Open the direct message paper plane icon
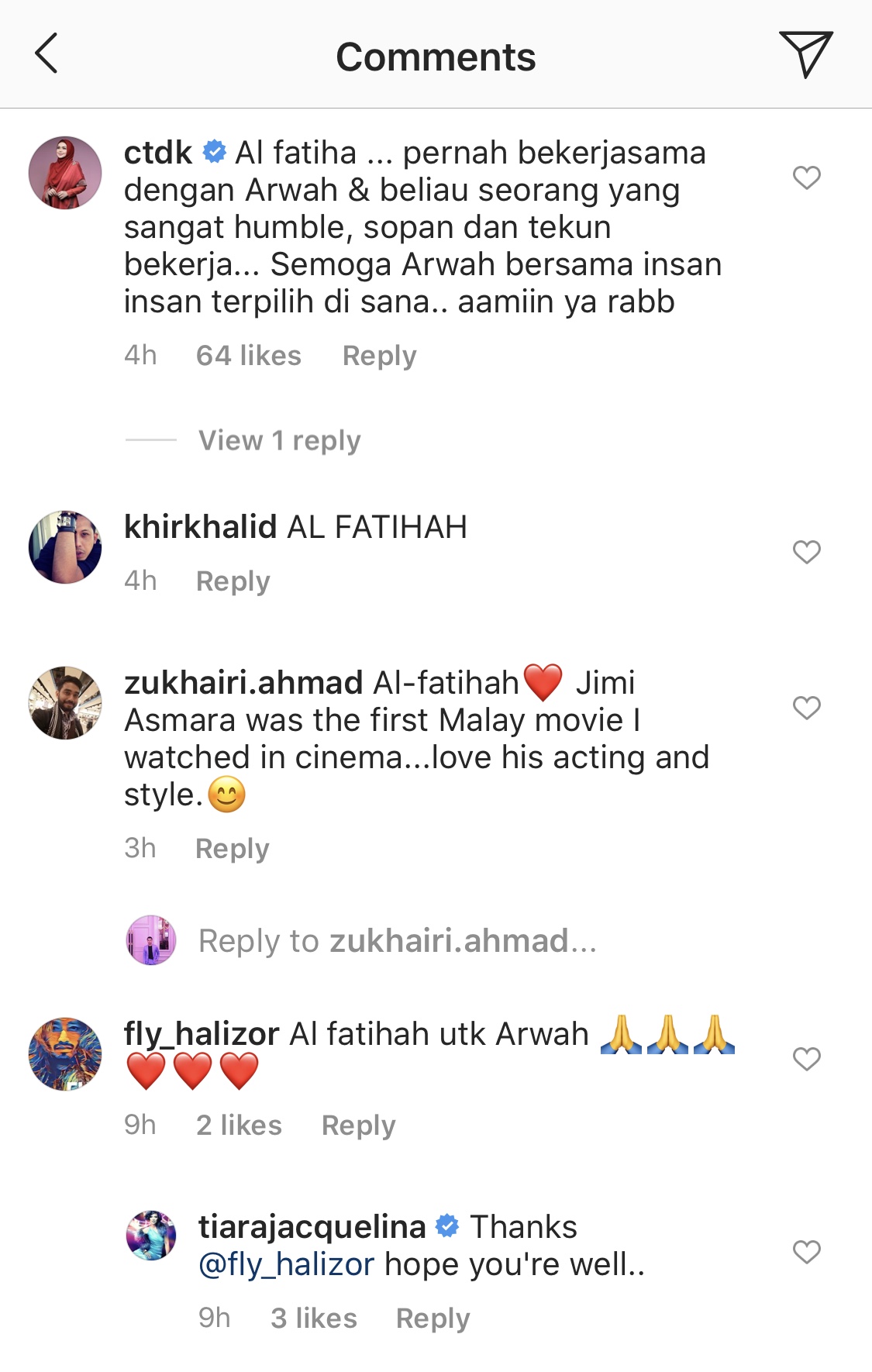Viewport: 872px width, 1372px height. point(806,53)
